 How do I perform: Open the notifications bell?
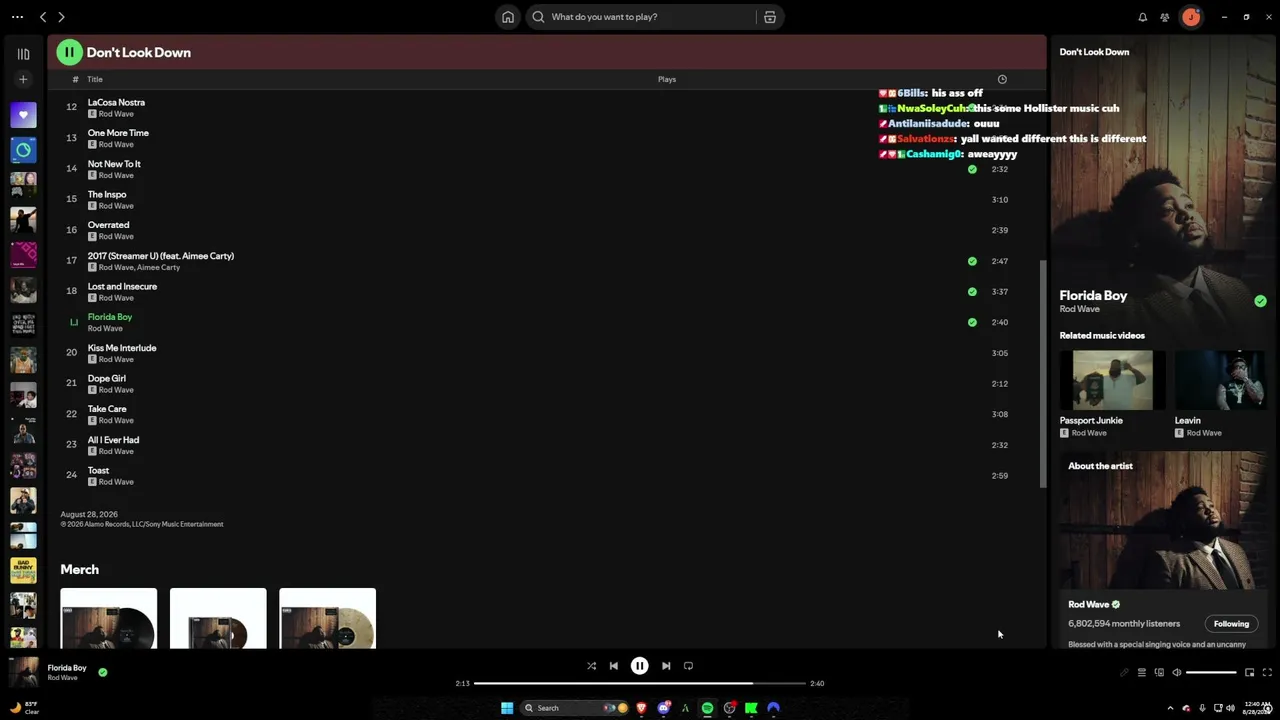pyautogui.click(x=1143, y=17)
